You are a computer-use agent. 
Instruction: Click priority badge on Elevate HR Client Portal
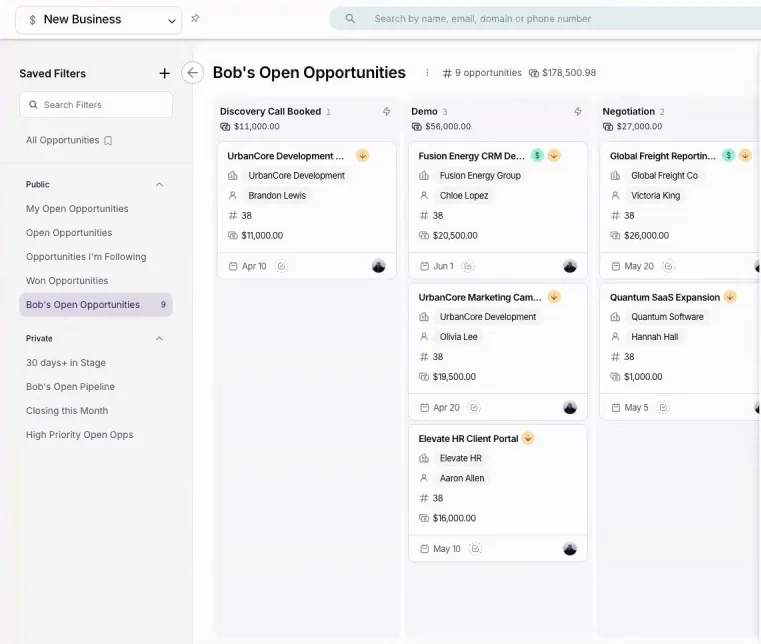pyautogui.click(x=528, y=438)
